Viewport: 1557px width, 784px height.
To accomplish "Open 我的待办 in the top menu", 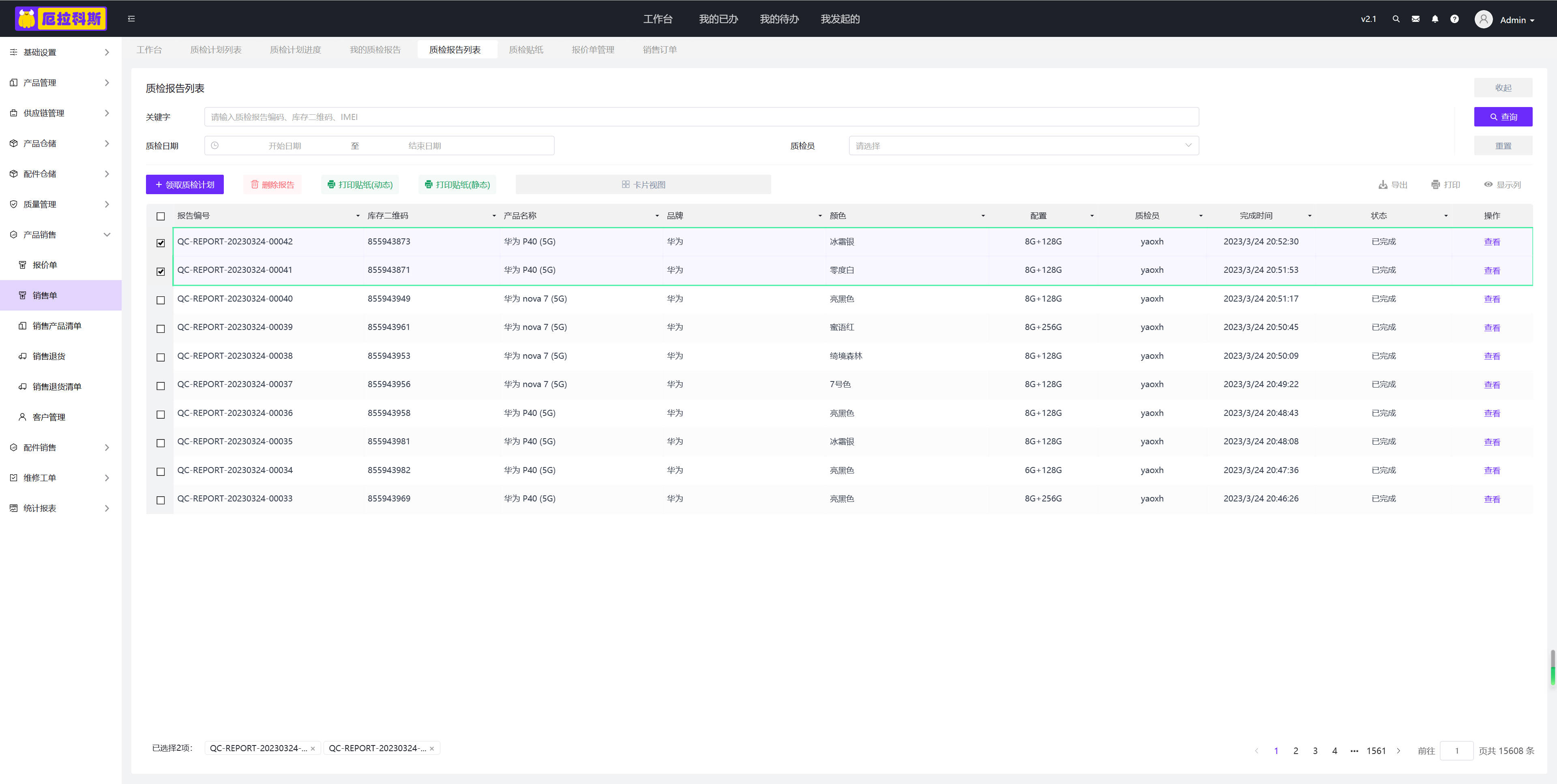I will [x=778, y=19].
